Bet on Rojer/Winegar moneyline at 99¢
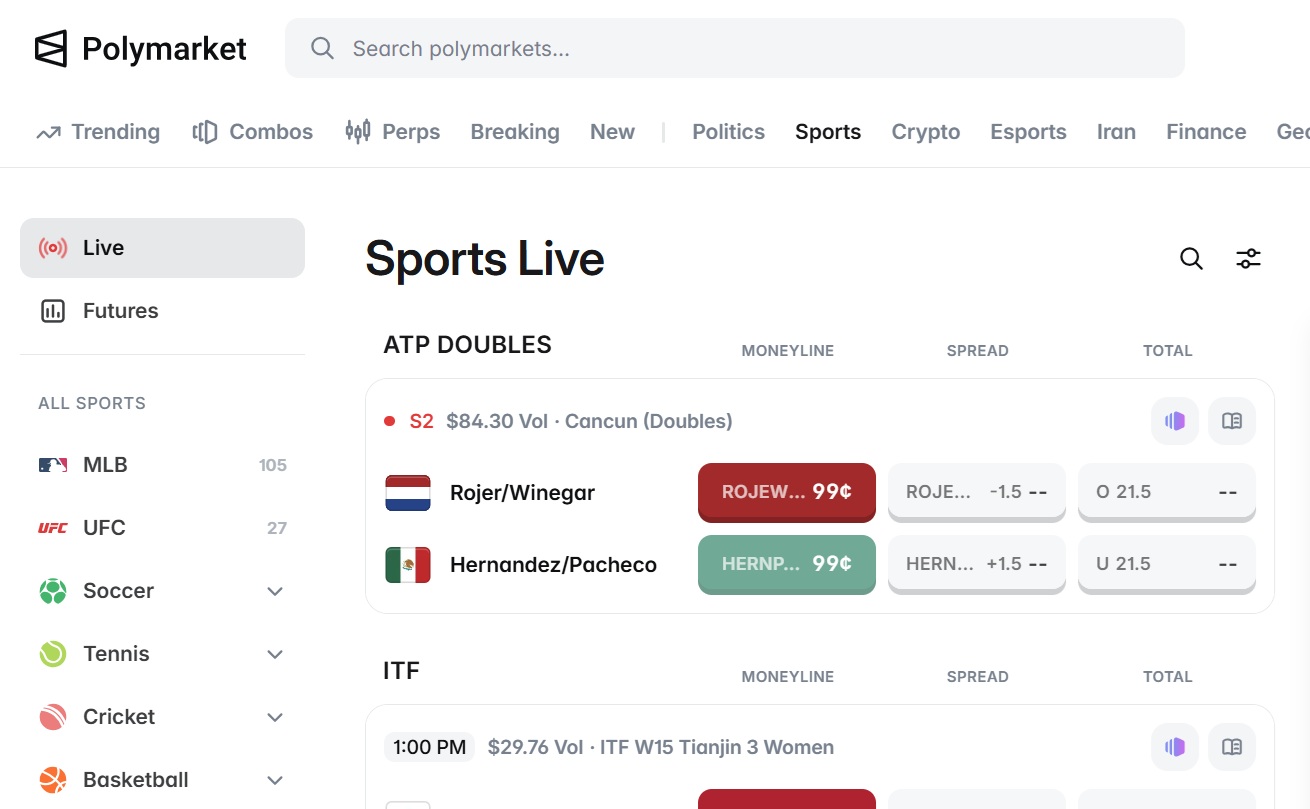Screen dimensions: 1310x809 (x=787, y=492)
